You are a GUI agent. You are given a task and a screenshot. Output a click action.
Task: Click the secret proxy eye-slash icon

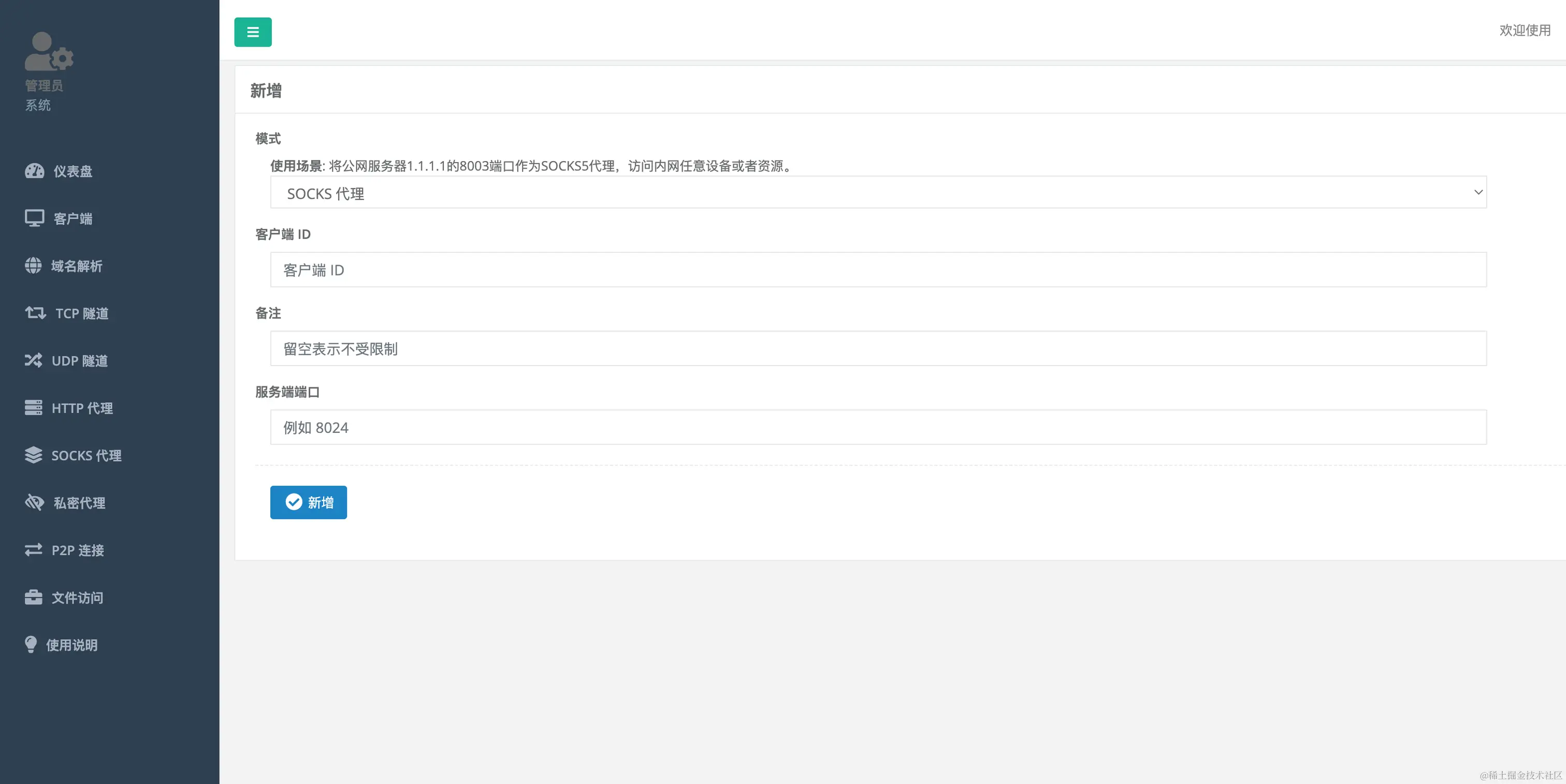click(34, 503)
